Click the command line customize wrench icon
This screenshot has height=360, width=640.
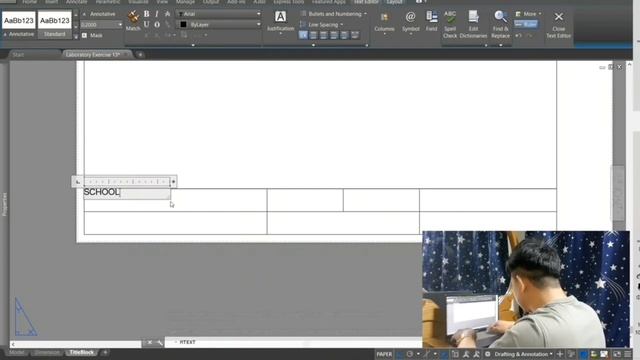pyautogui.click(x=159, y=342)
